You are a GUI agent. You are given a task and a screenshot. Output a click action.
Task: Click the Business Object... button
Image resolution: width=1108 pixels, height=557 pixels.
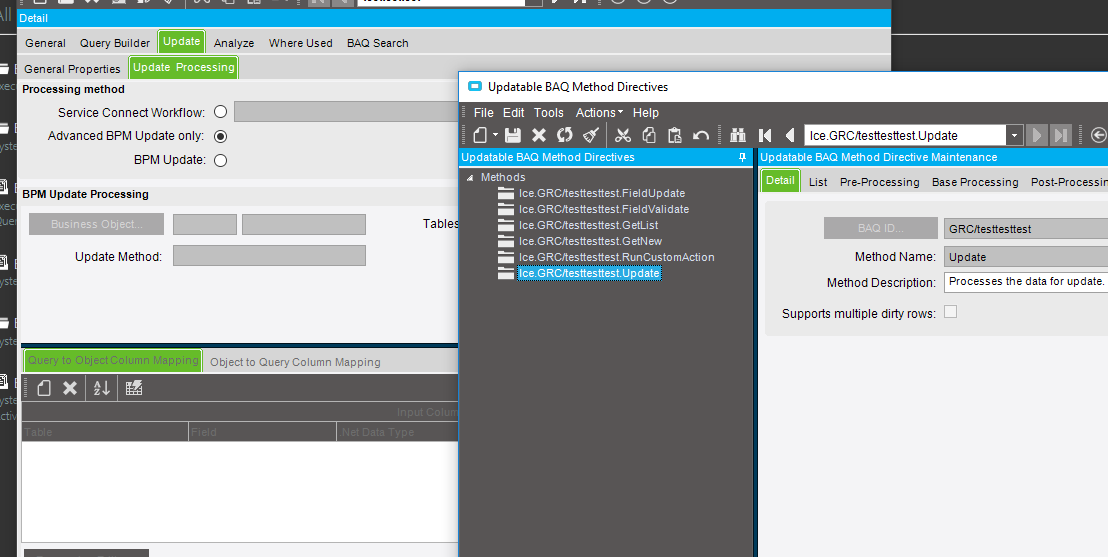[96, 224]
